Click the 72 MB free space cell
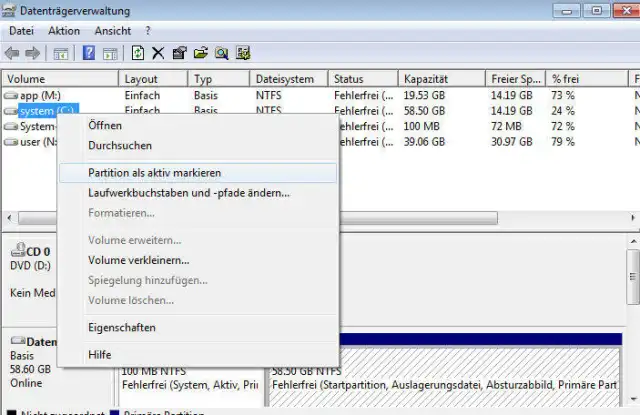Image resolution: width=640 pixels, height=415 pixels. pyautogui.click(x=506, y=126)
